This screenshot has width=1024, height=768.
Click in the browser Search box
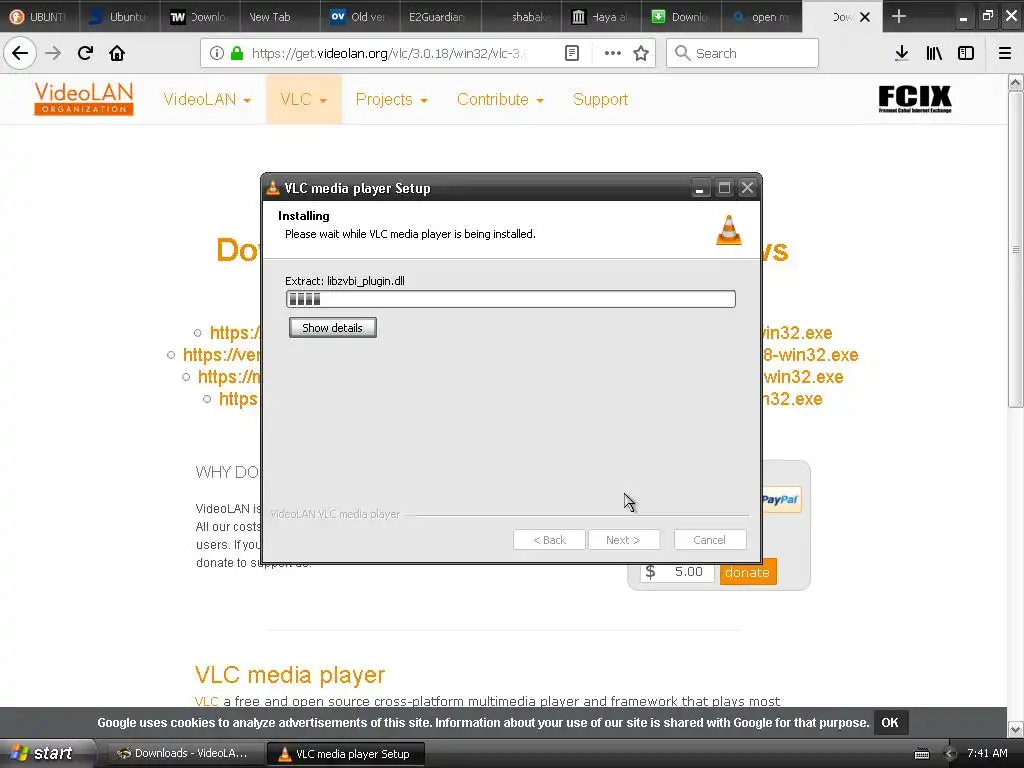coord(742,53)
